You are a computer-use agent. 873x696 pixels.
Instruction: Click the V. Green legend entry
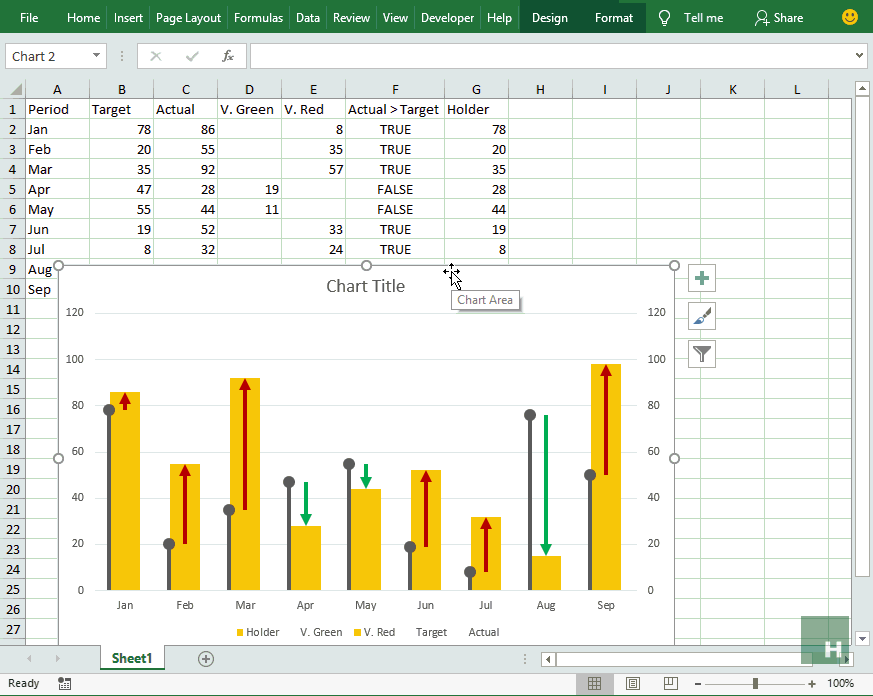click(x=321, y=632)
